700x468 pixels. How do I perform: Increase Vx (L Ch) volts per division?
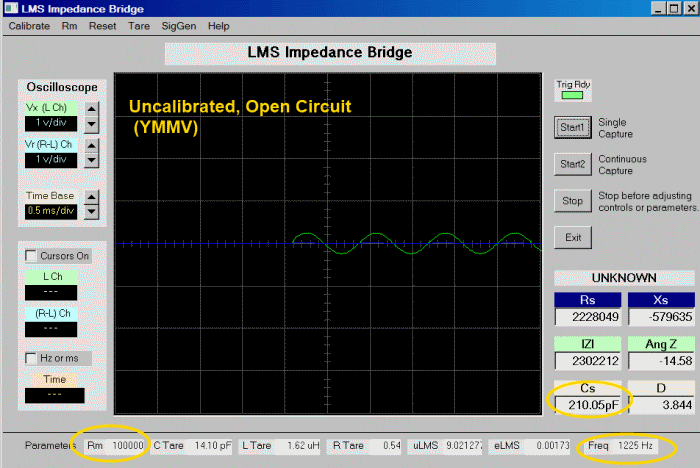[92, 109]
